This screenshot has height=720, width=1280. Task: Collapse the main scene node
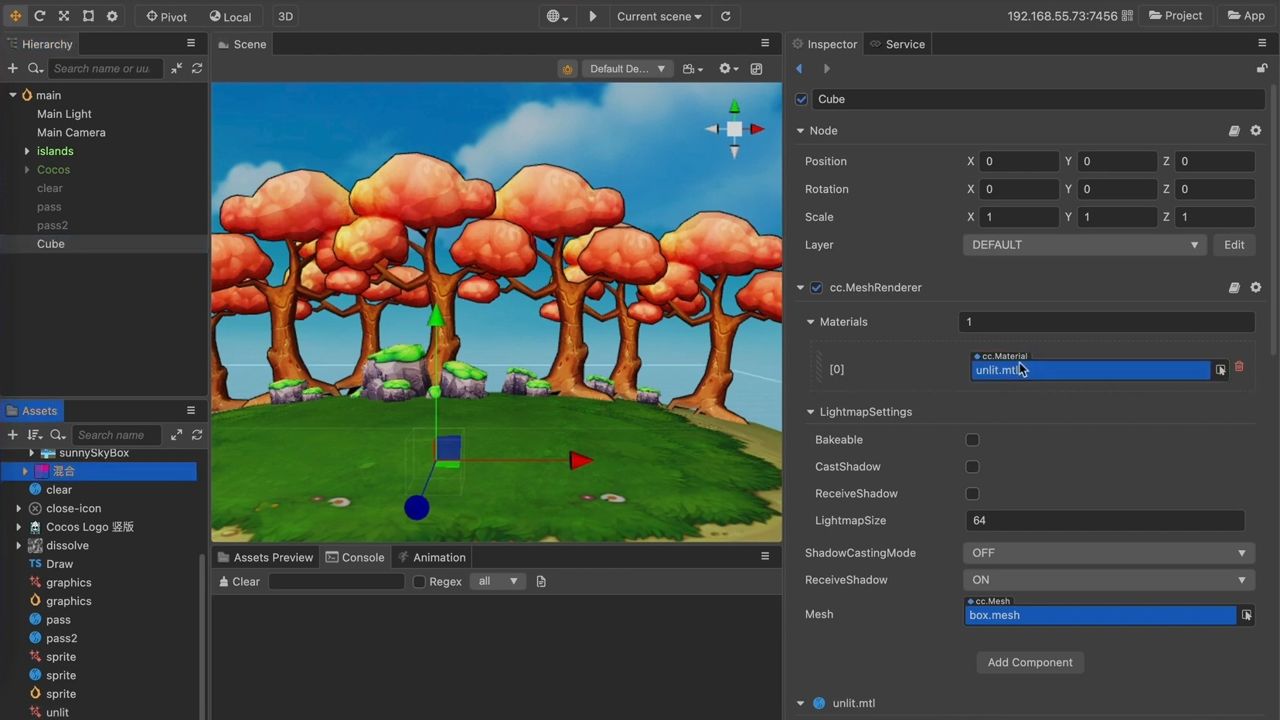12,95
